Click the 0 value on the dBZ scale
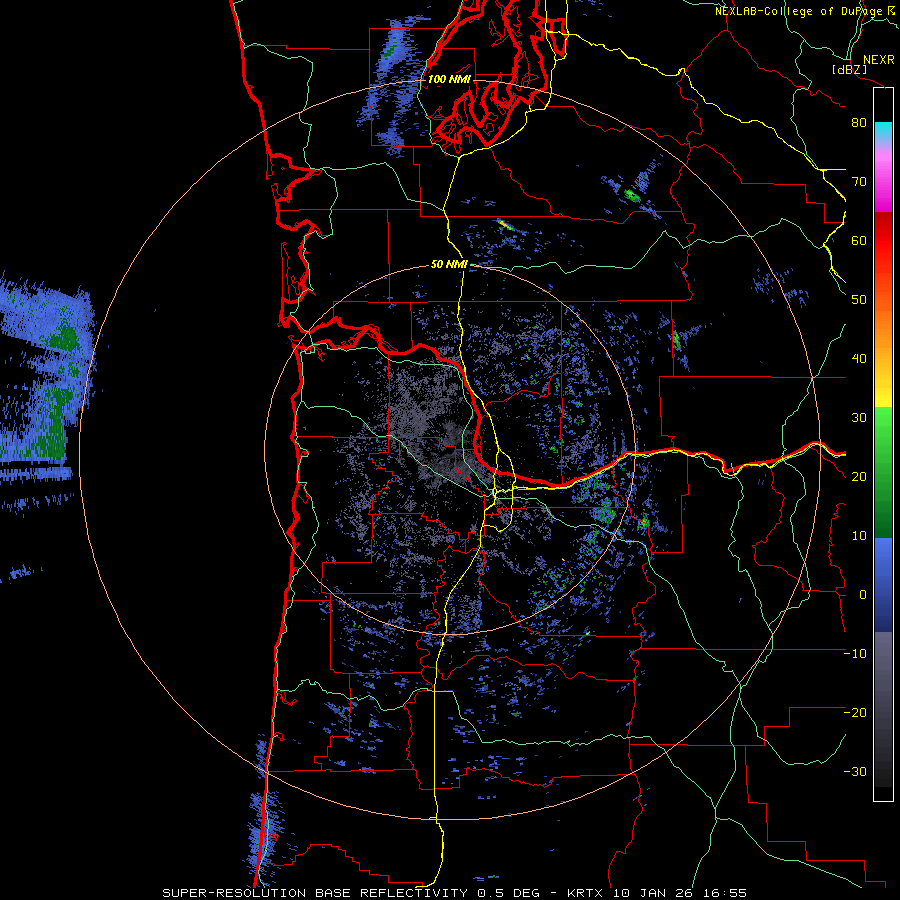Viewport: 900px width, 900px height. [x=863, y=596]
